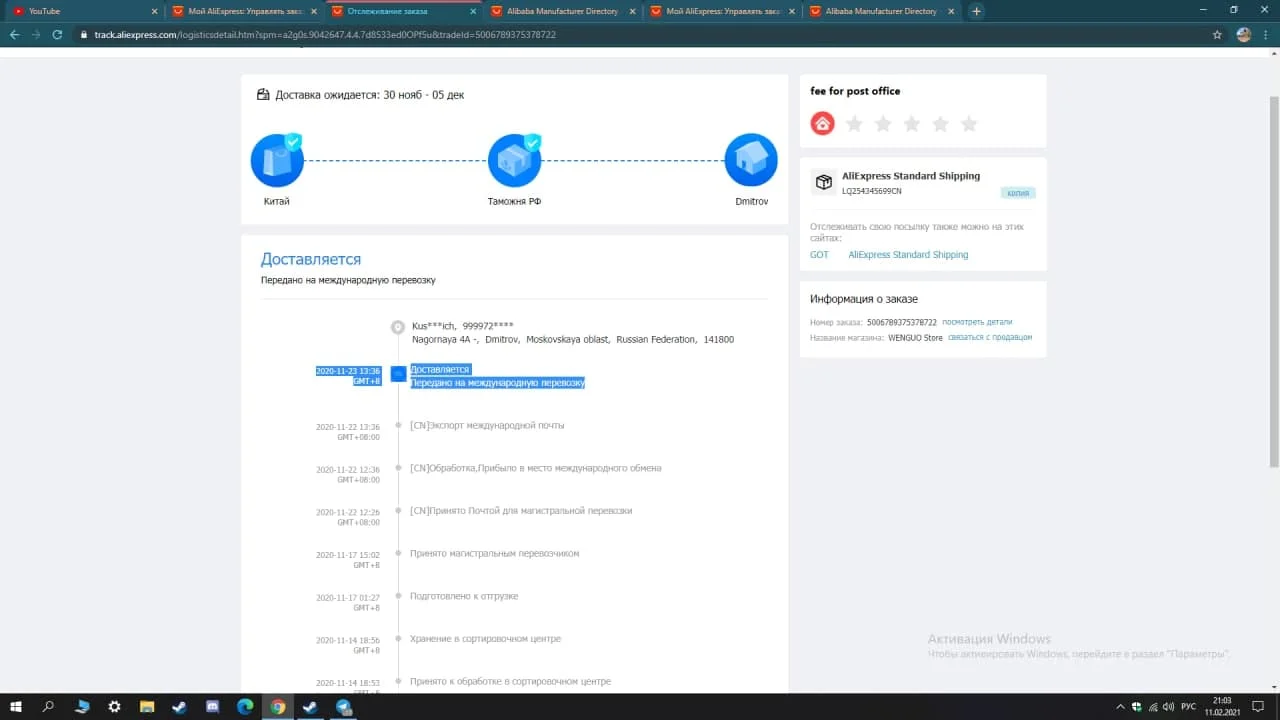Click the recipient address line Nagornaya 4A
Viewport: 1280px width, 720px height.
coord(573,340)
